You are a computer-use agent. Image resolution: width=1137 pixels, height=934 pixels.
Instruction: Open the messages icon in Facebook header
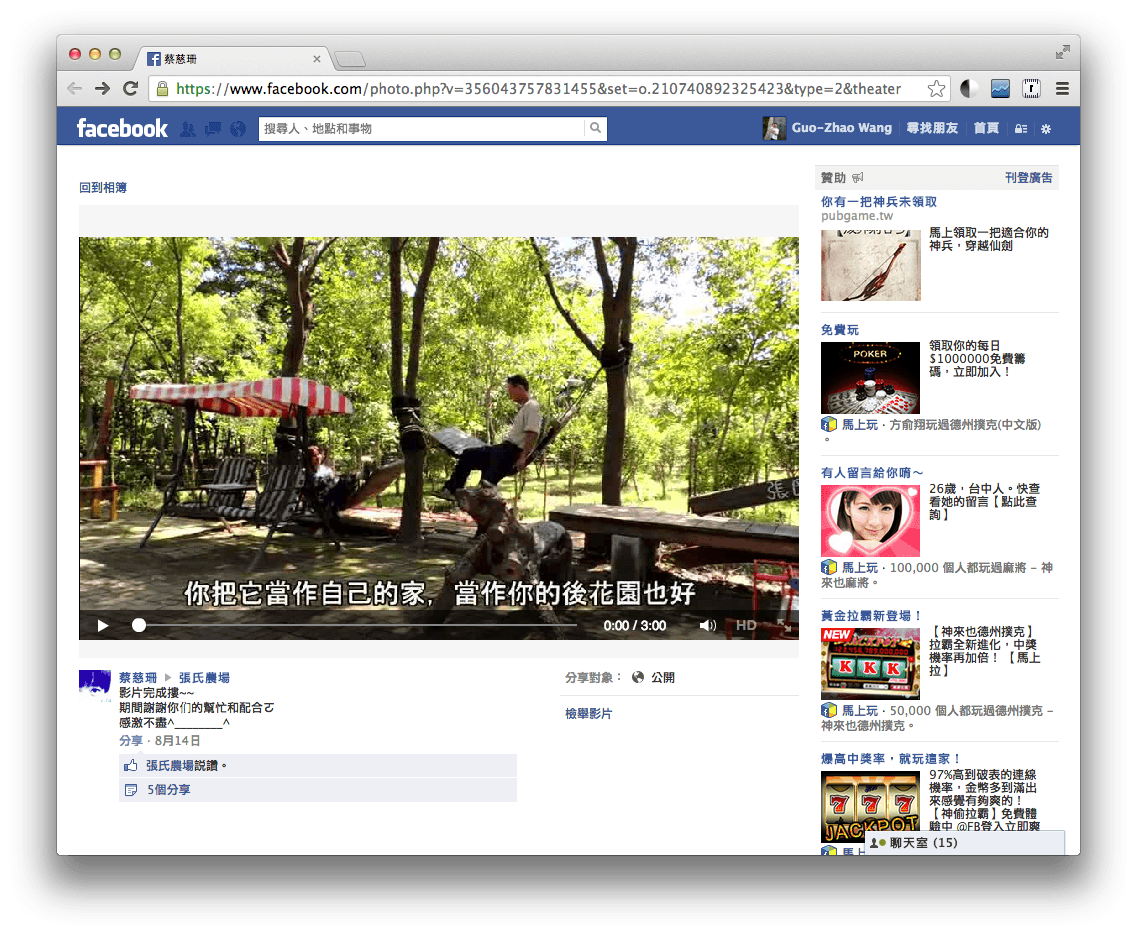point(212,129)
